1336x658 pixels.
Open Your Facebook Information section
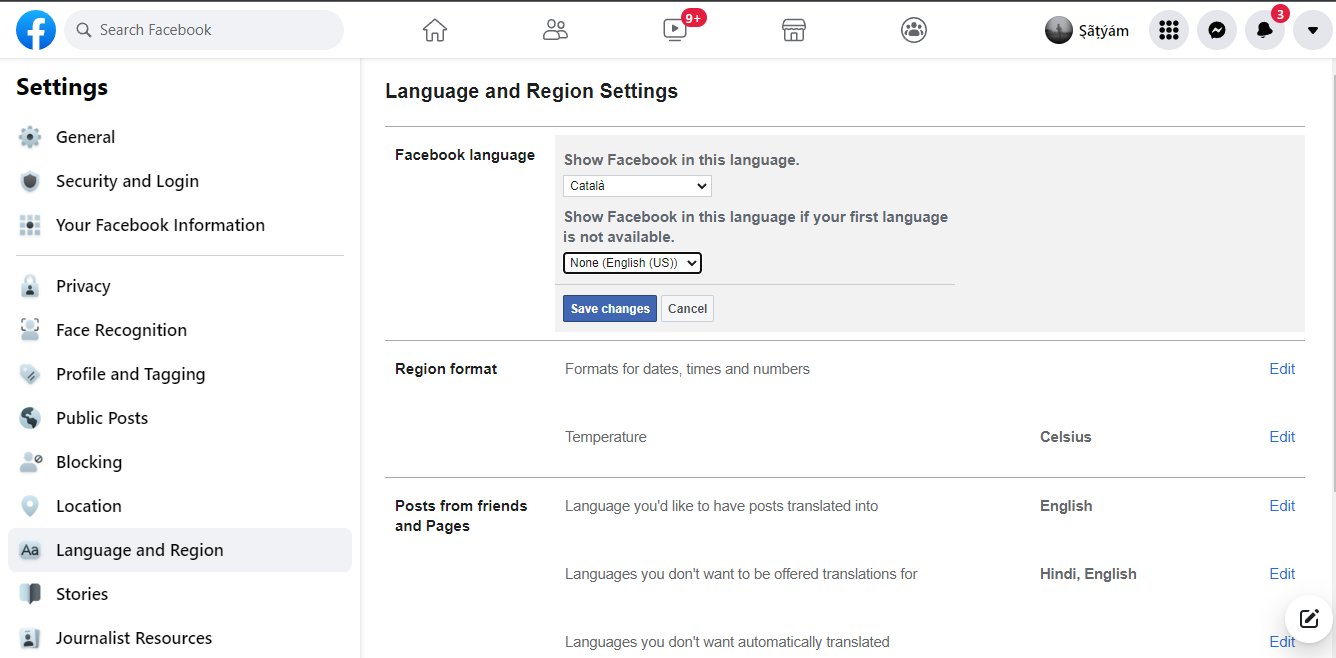180,225
